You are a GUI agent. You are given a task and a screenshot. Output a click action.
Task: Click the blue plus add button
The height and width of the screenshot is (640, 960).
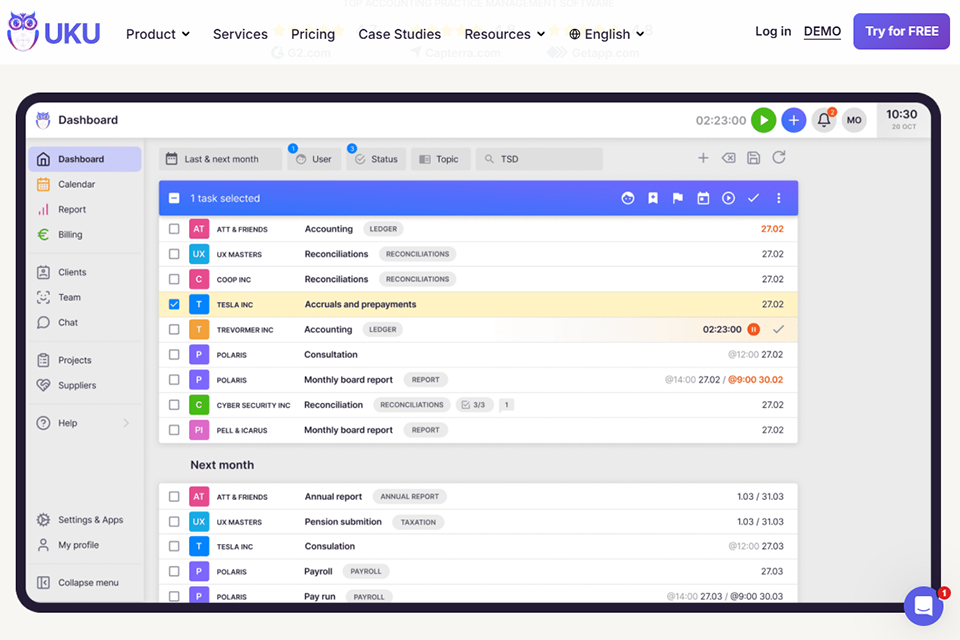[793, 120]
